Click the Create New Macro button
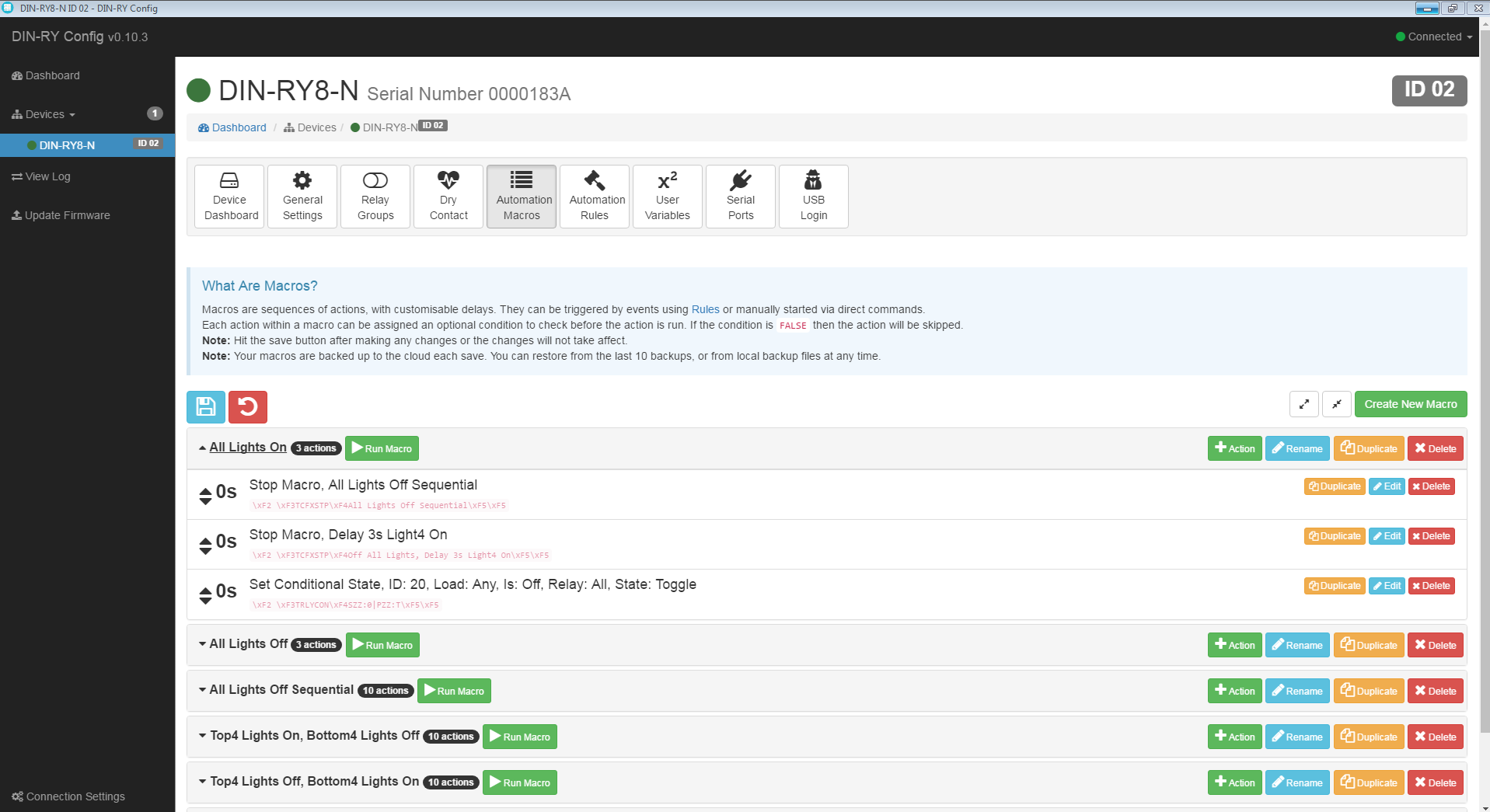Screen dimensions: 1490x812 (x=1410, y=404)
